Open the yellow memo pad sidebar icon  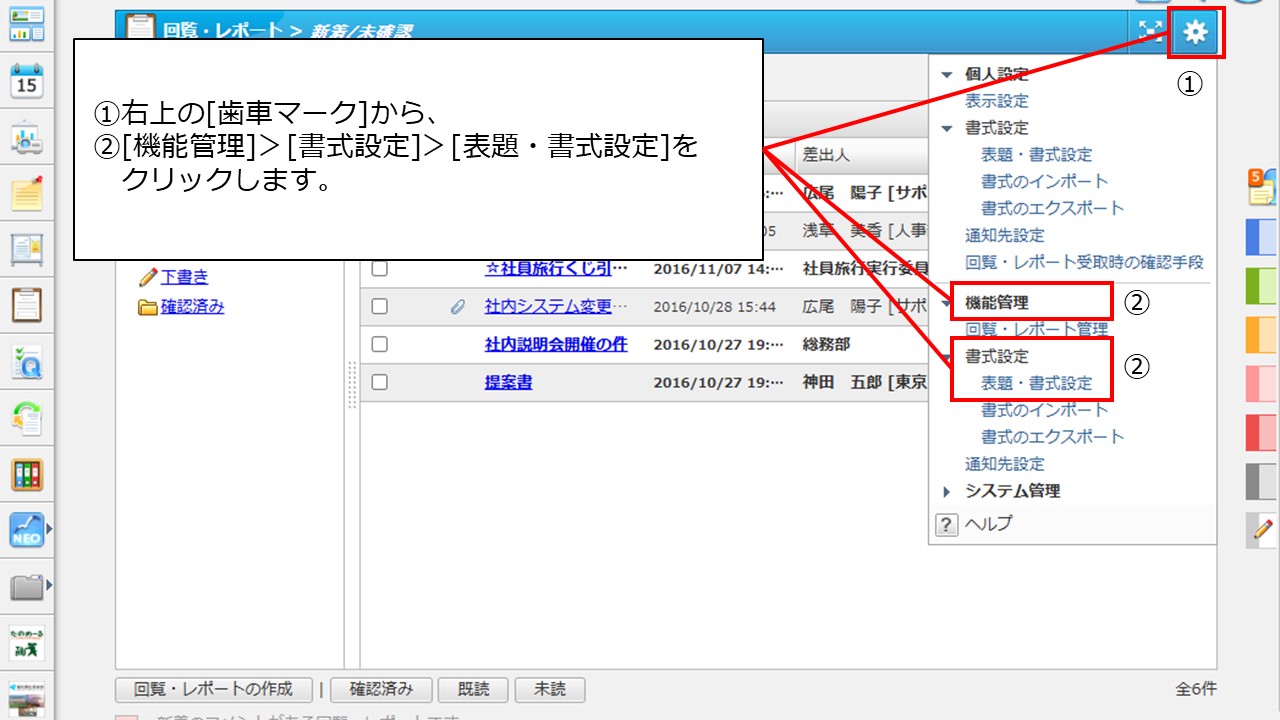pyautogui.click(x=27, y=193)
